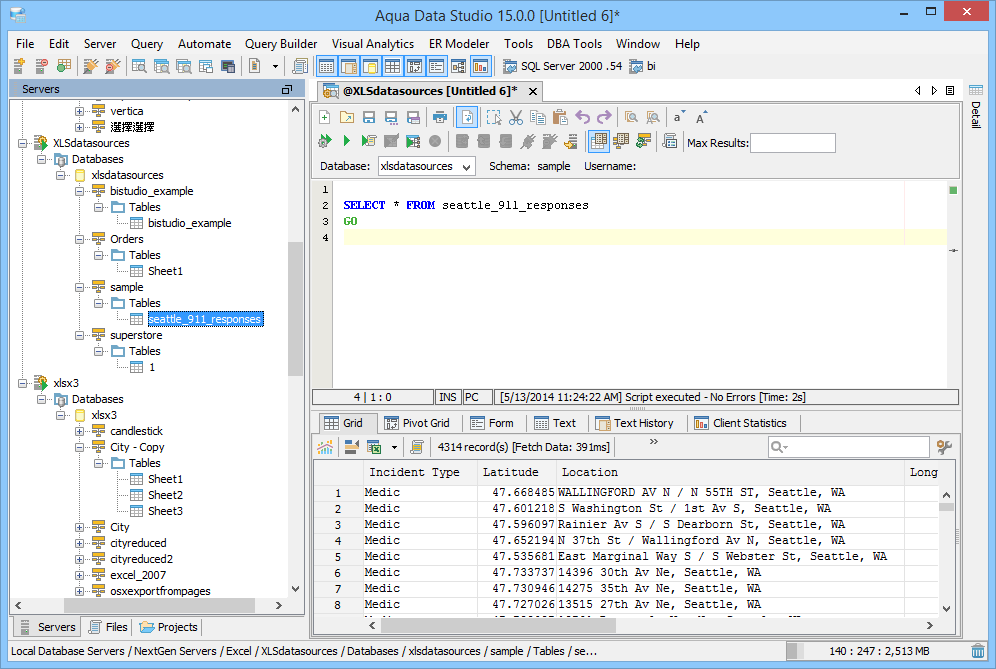Image resolution: width=996 pixels, height=669 pixels.
Task: Click the Max Results input field
Action: pos(793,143)
